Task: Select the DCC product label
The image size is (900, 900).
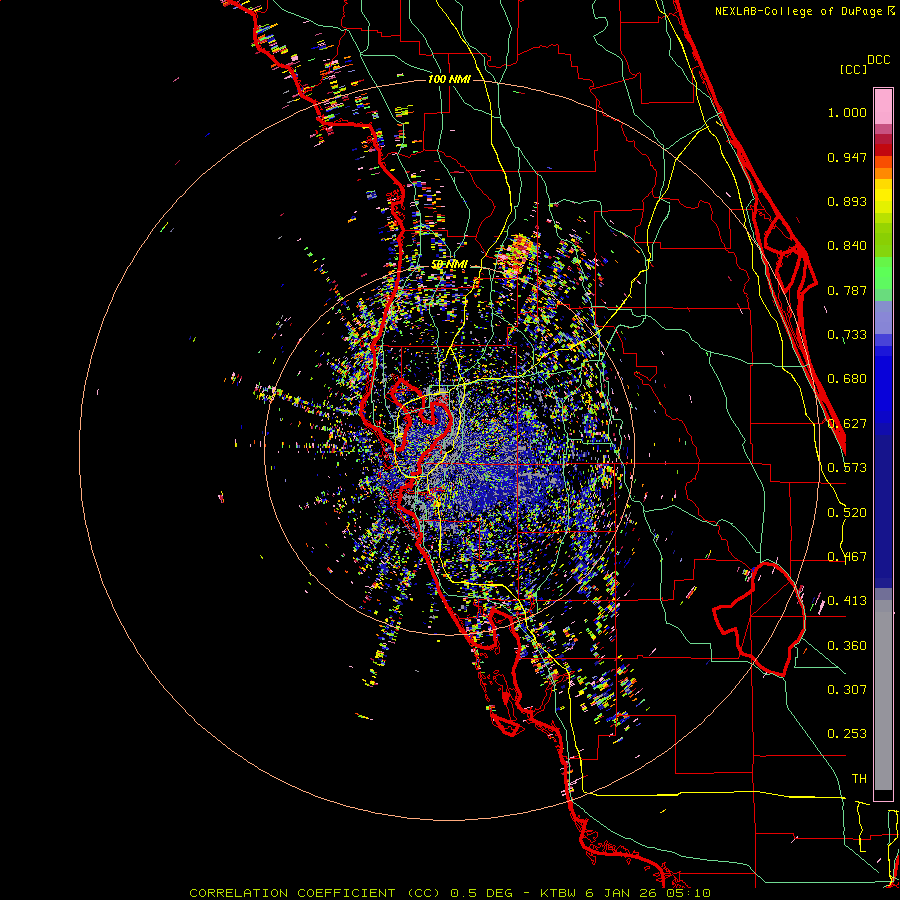Action: coord(878,60)
